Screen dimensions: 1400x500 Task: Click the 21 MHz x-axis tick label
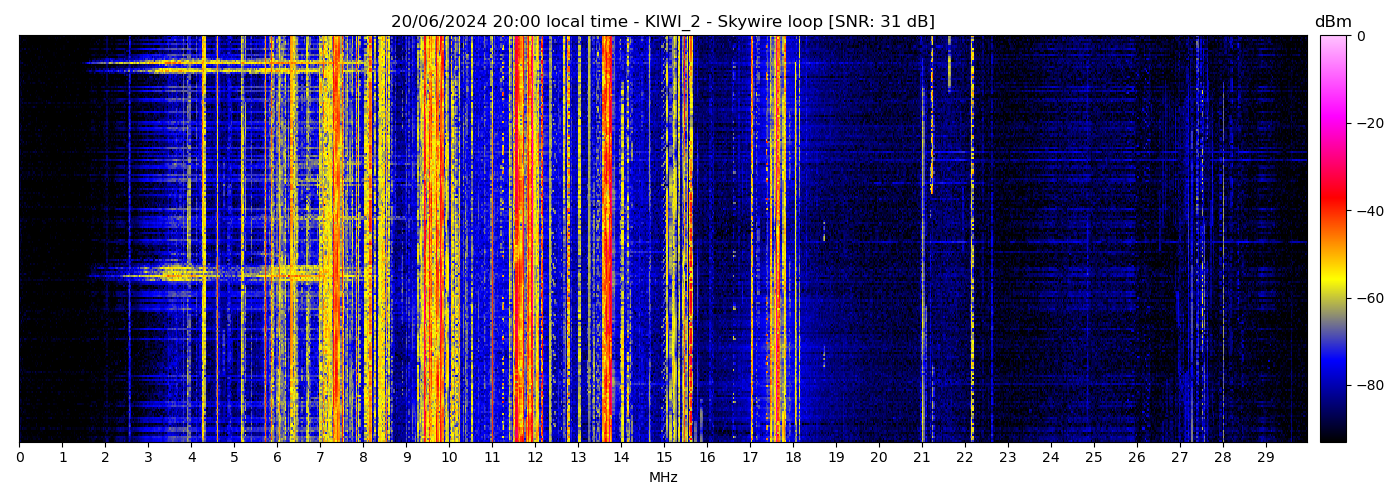(x=922, y=458)
